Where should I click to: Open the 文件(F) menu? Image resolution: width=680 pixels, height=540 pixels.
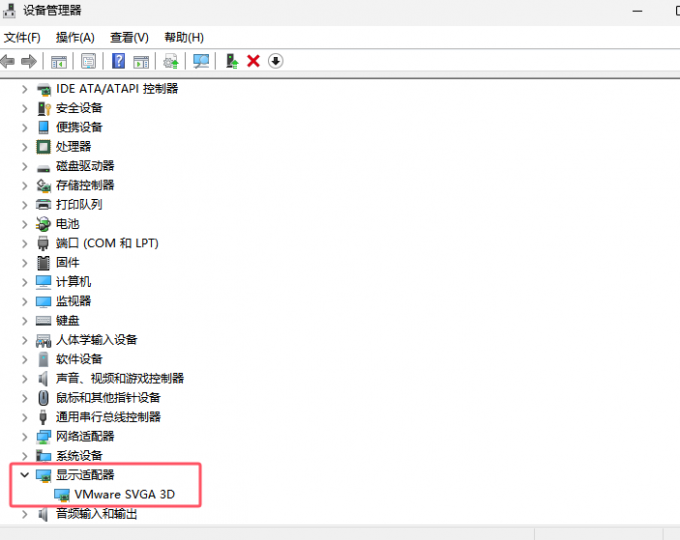(22, 37)
